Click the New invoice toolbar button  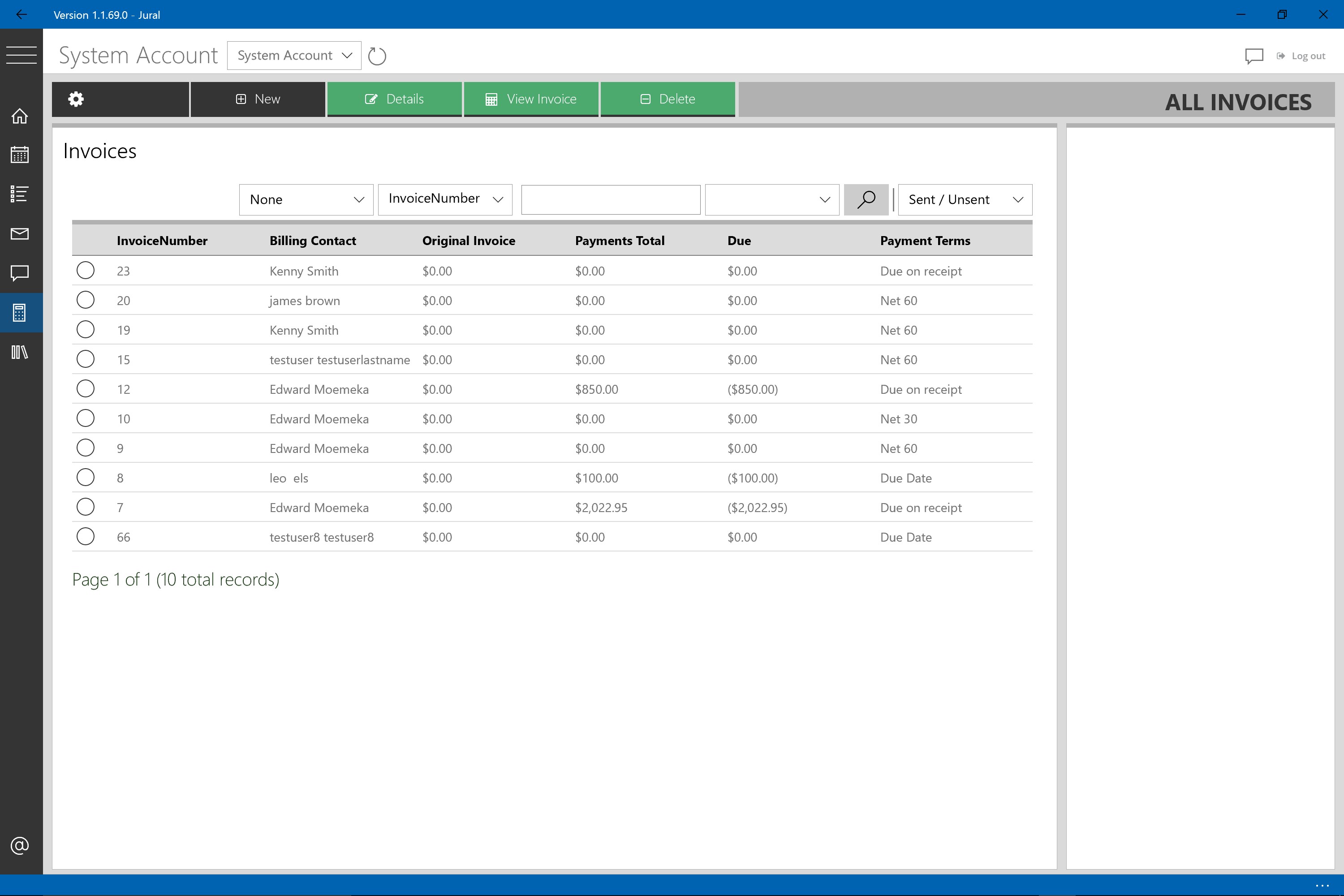[258, 99]
